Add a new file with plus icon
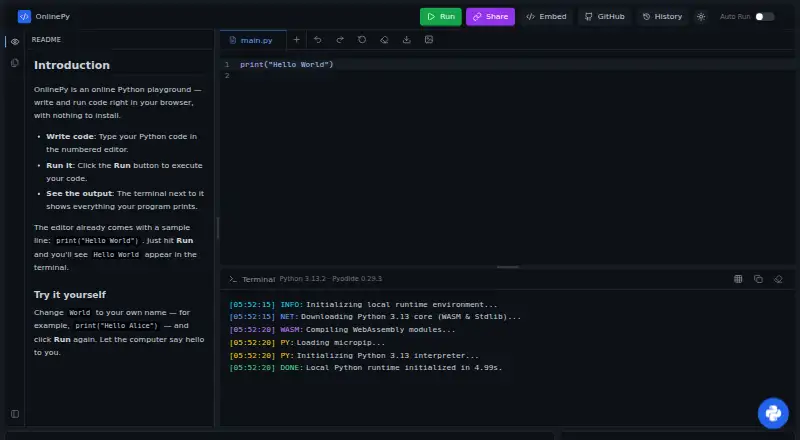The height and width of the screenshot is (440, 800). tap(296, 39)
